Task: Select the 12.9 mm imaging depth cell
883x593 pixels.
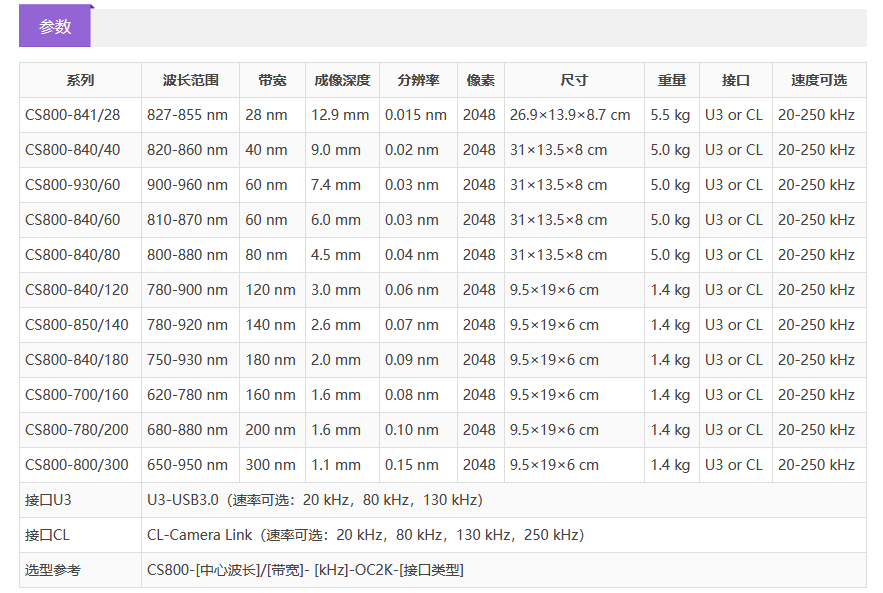Action: click(340, 115)
